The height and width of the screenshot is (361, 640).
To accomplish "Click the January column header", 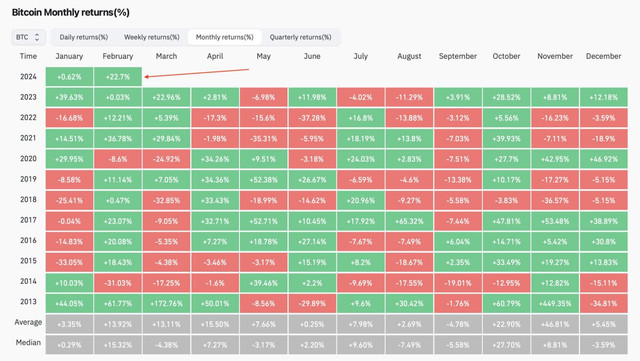I will 69,56.
